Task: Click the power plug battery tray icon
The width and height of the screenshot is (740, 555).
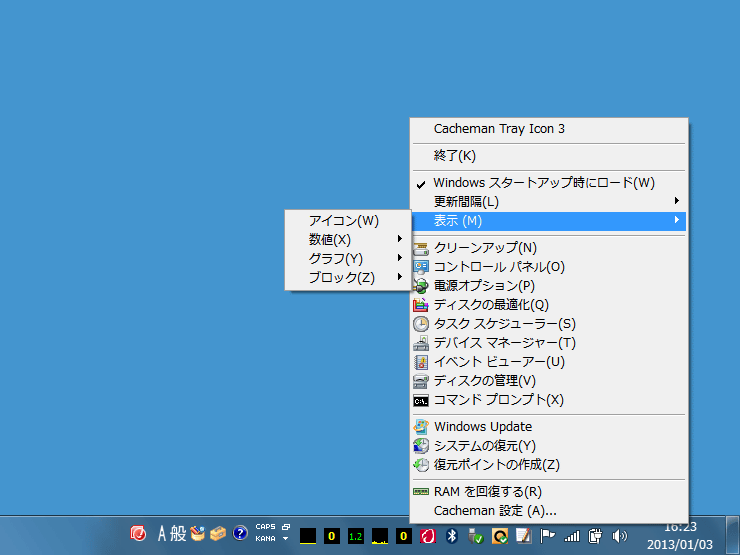Action: click(x=596, y=536)
